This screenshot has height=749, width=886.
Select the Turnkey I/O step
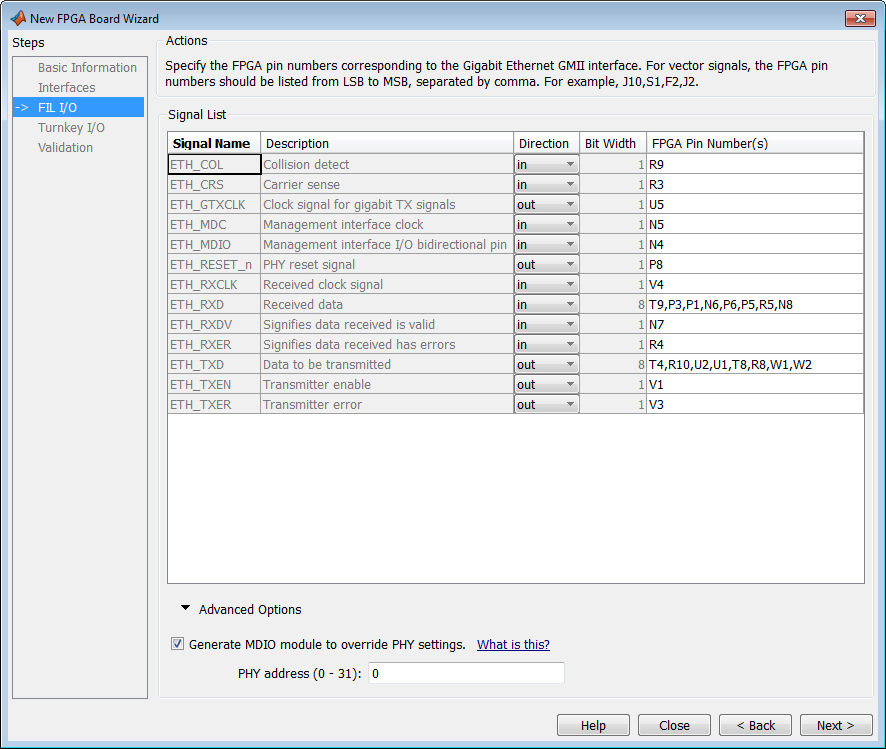pyautogui.click(x=71, y=127)
